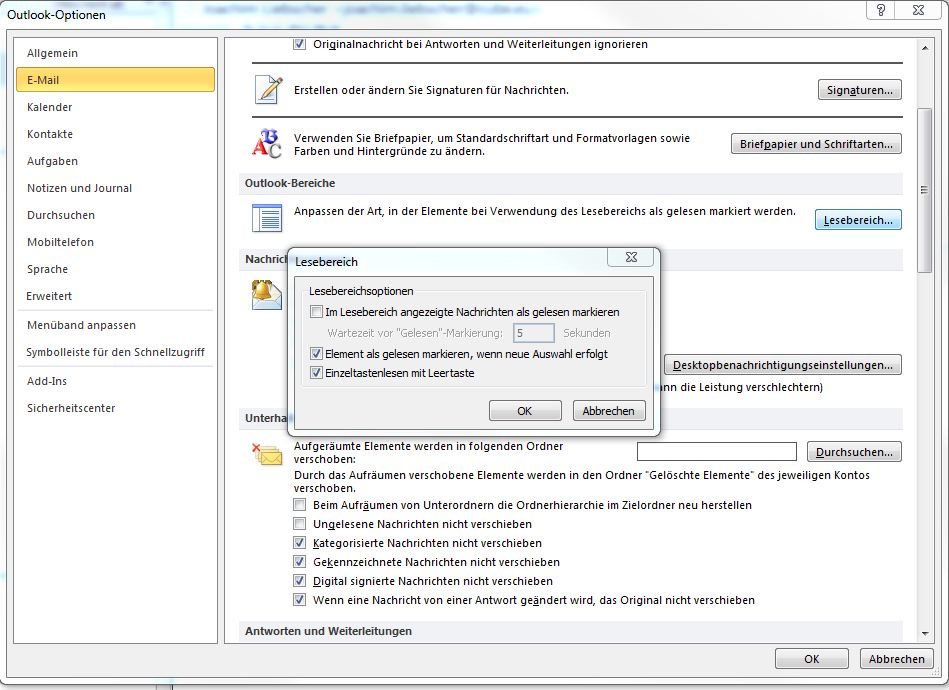Viewport: 949px width, 690px height.
Task: Open the Sicherheitscenter category
Action: 116,408
